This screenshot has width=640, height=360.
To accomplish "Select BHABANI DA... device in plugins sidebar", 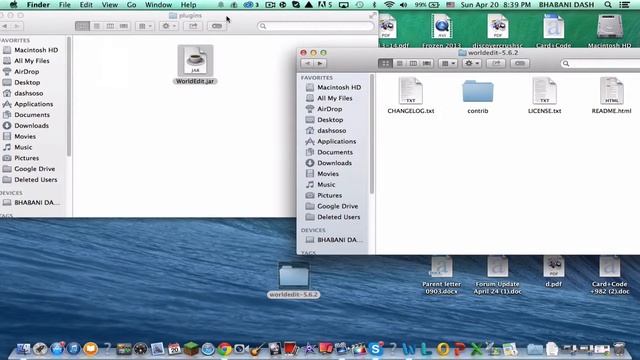I will (x=36, y=202).
